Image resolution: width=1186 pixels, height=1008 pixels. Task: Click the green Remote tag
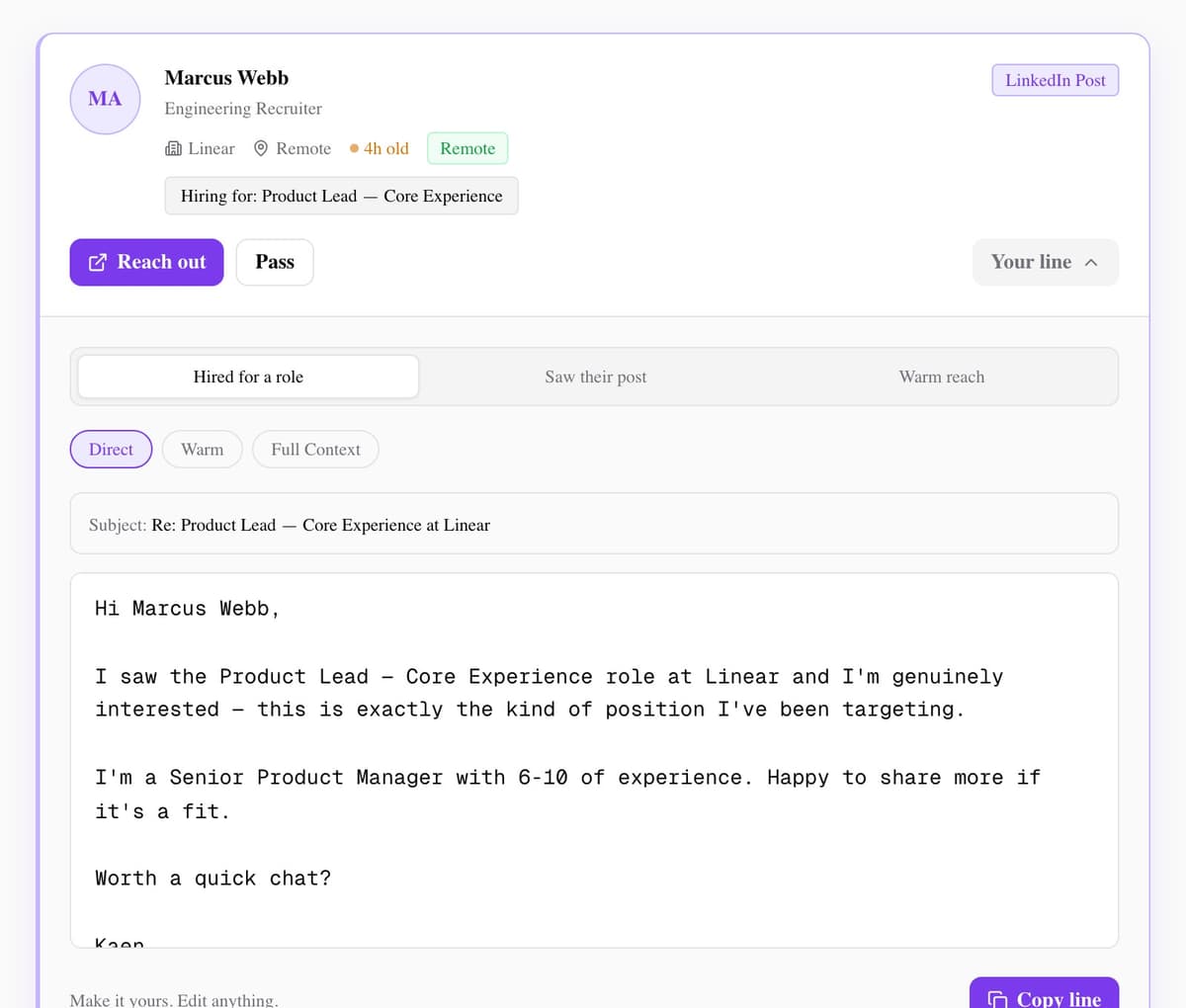click(x=467, y=148)
